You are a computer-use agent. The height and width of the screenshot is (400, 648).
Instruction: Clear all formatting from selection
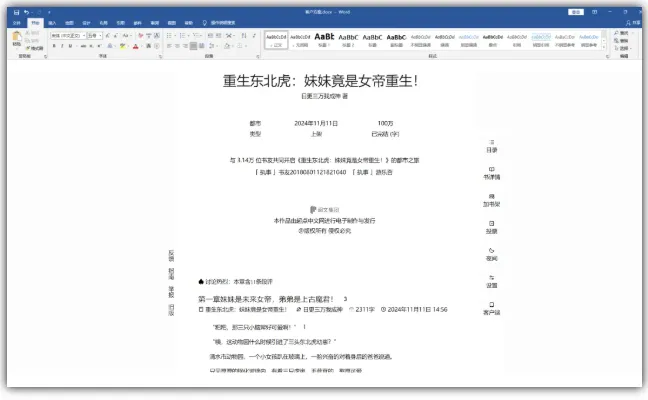coord(141,36)
